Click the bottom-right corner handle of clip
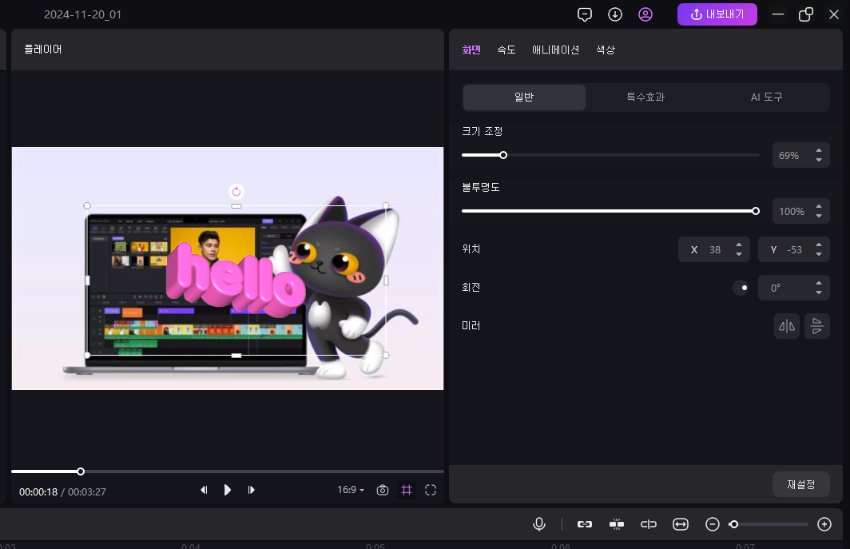 click(385, 355)
